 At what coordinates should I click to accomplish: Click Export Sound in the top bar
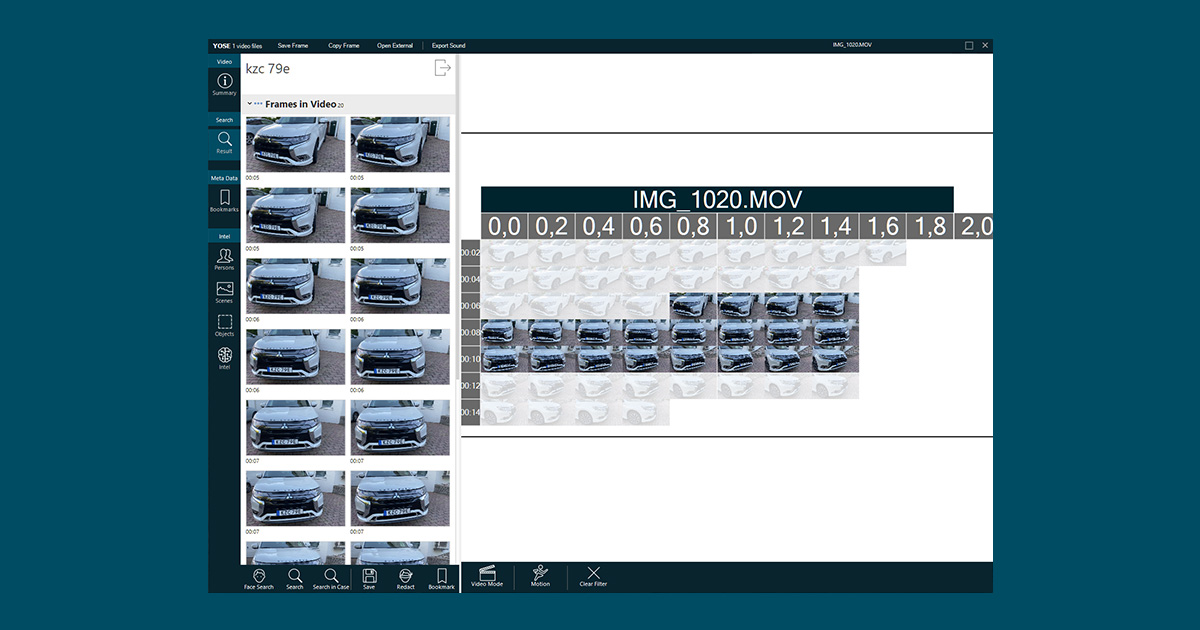point(448,46)
